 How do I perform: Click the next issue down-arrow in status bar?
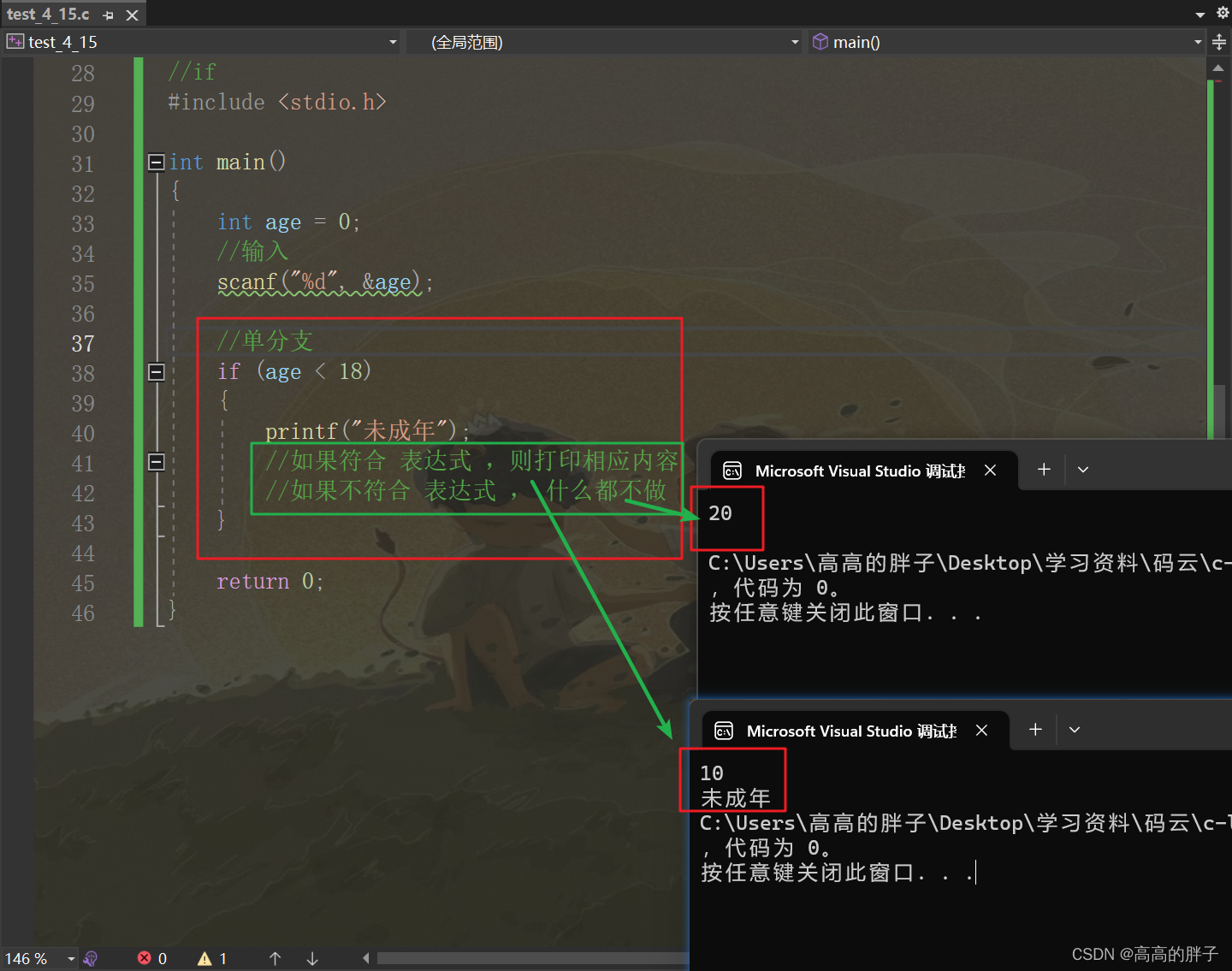[311, 958]
